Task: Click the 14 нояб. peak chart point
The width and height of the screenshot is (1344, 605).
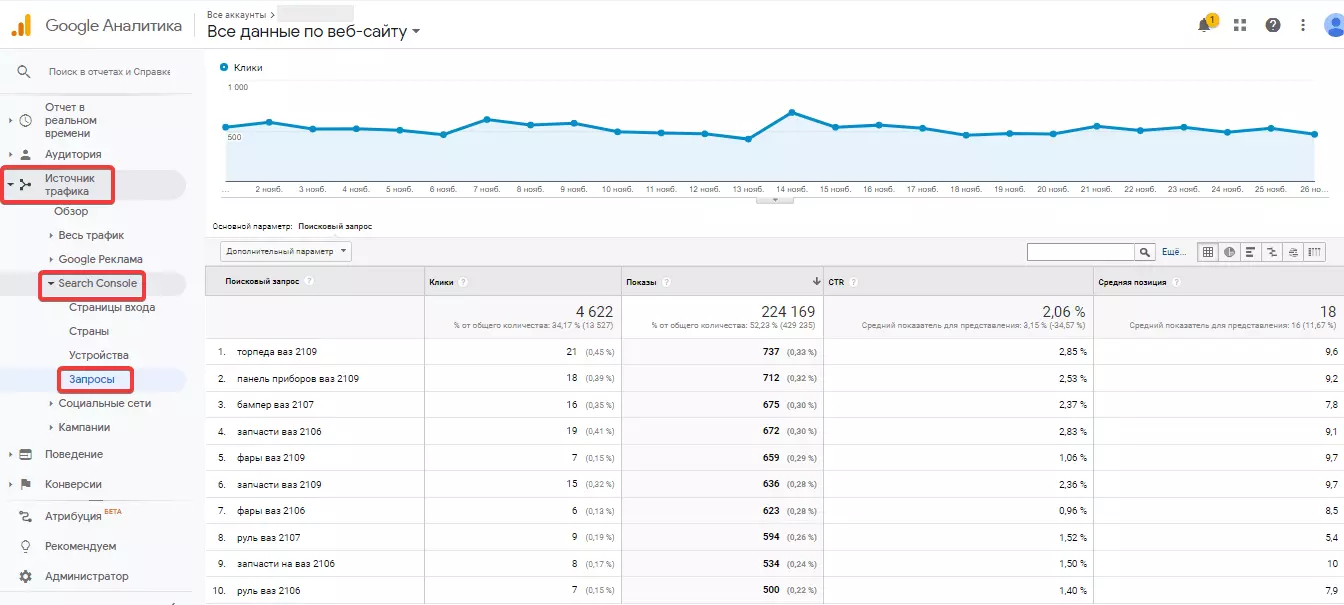Action: [791, 112]
